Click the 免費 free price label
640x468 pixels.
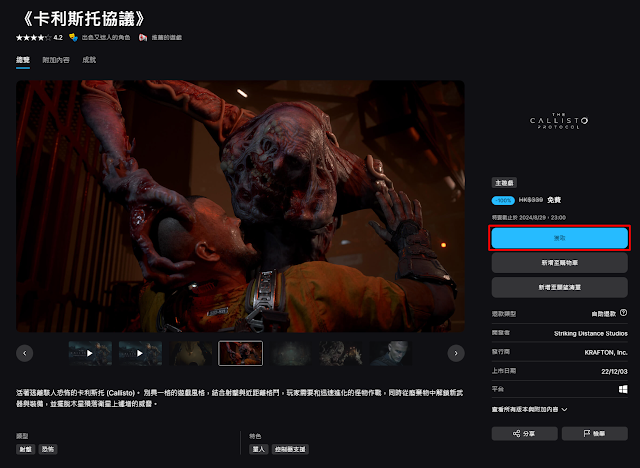(x=554, y=200)
